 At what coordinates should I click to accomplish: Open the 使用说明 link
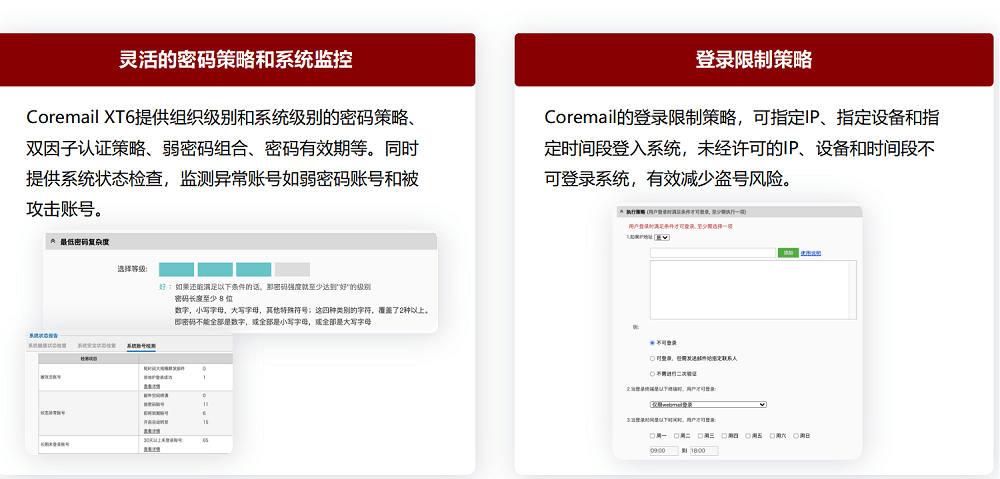pyautogui.click(x=811, y=253)
